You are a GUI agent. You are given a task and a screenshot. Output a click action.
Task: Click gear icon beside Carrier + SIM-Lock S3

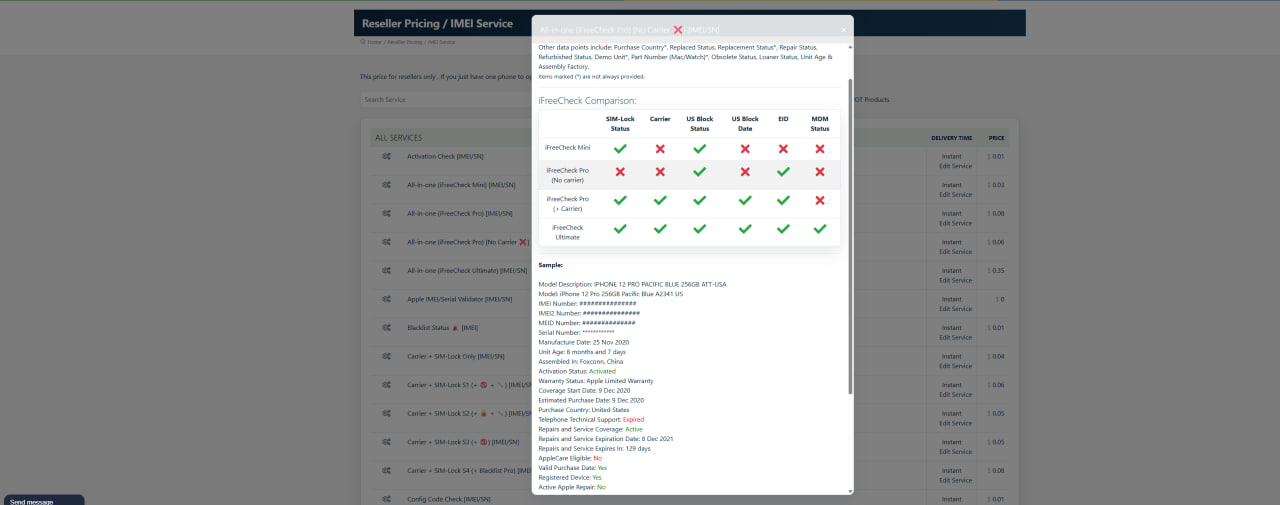point(385,442)
